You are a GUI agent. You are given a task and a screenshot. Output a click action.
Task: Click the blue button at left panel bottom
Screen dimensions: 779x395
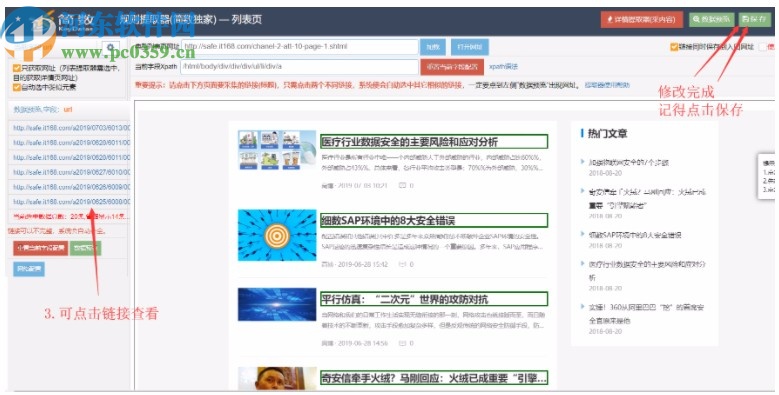click(x=29, y=269)
